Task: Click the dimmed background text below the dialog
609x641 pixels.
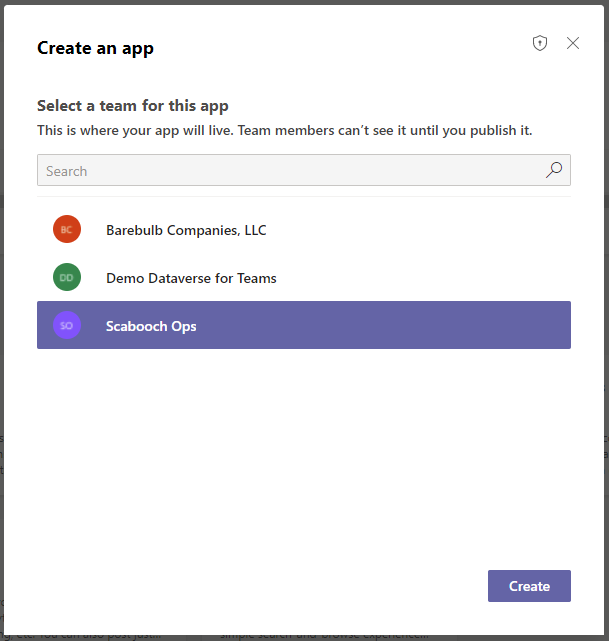Action: (320, 635)
